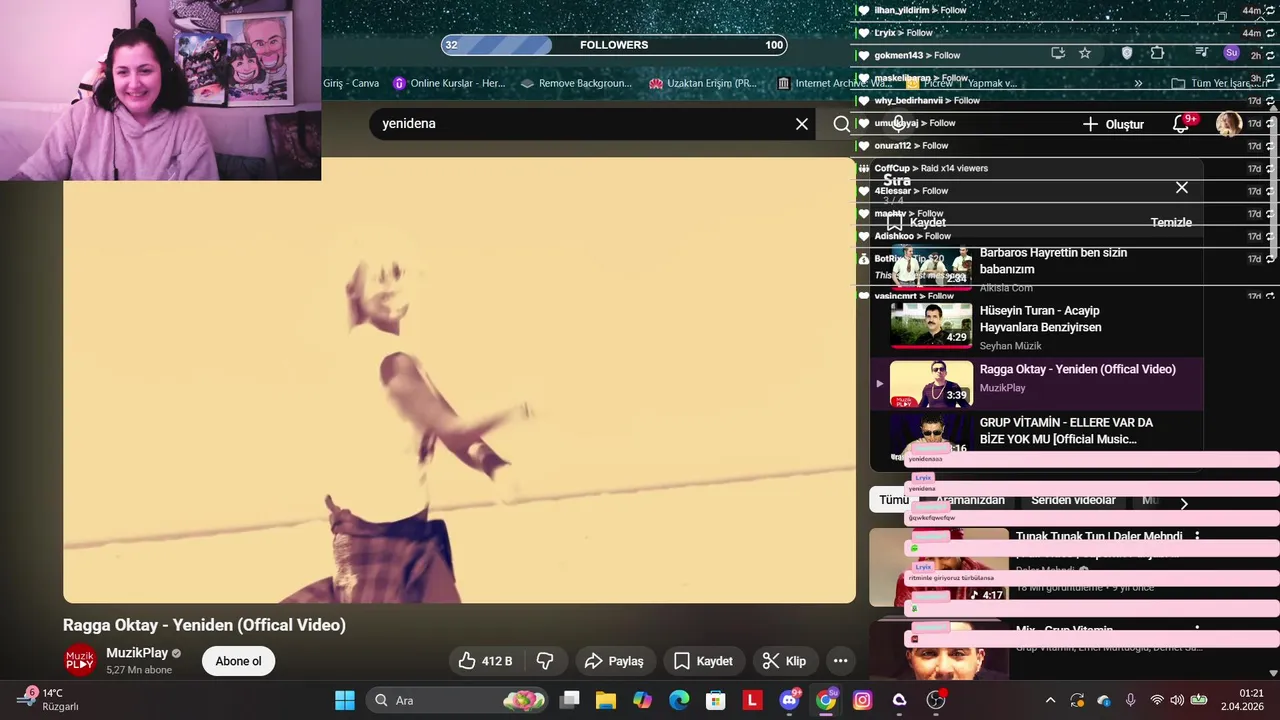The image size is (1280, 720).
Task: Open Microsoft Edge from the taskbar
Action: point(679,700)
